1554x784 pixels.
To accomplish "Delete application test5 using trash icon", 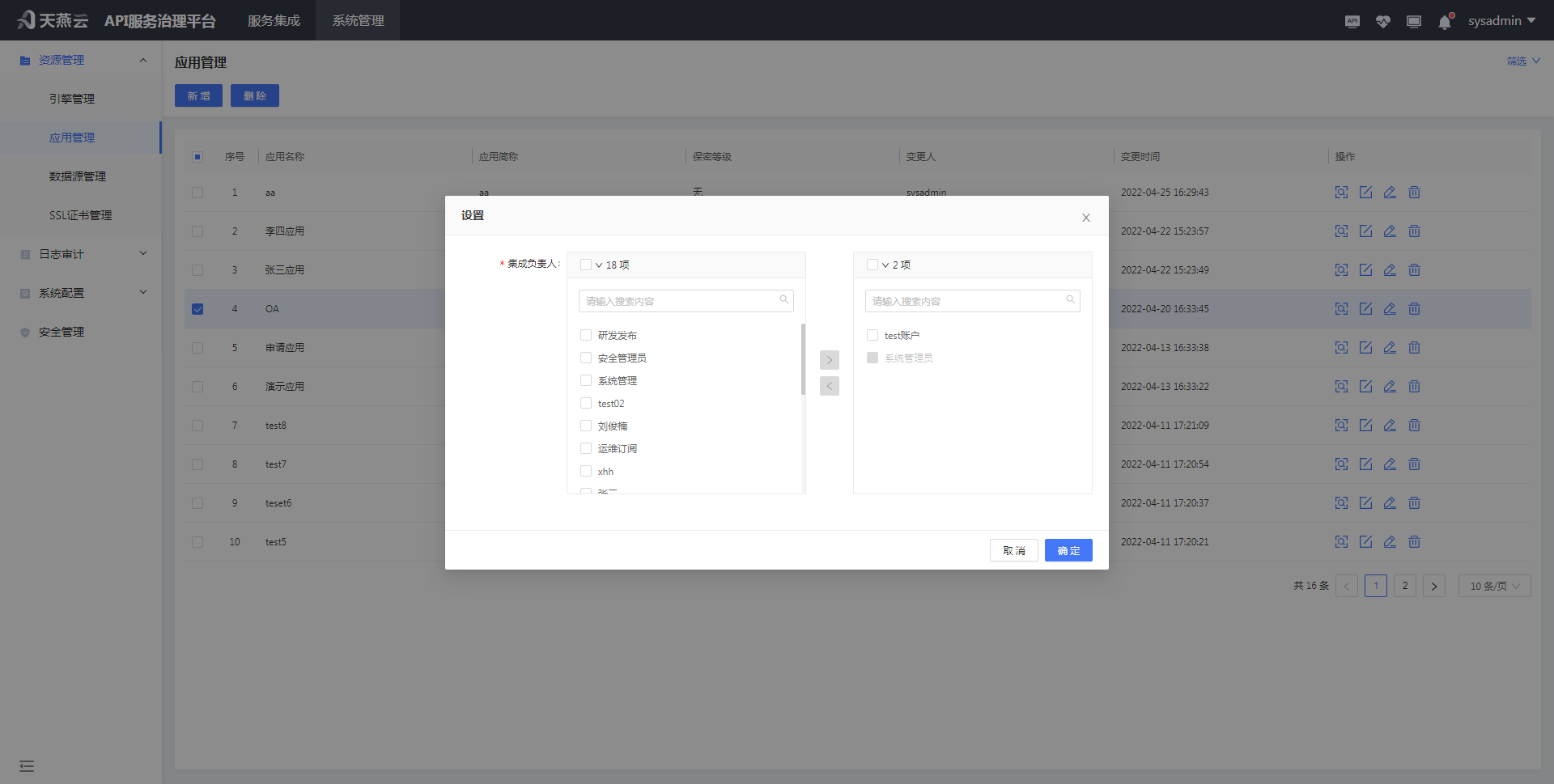I will [1414, 541].
